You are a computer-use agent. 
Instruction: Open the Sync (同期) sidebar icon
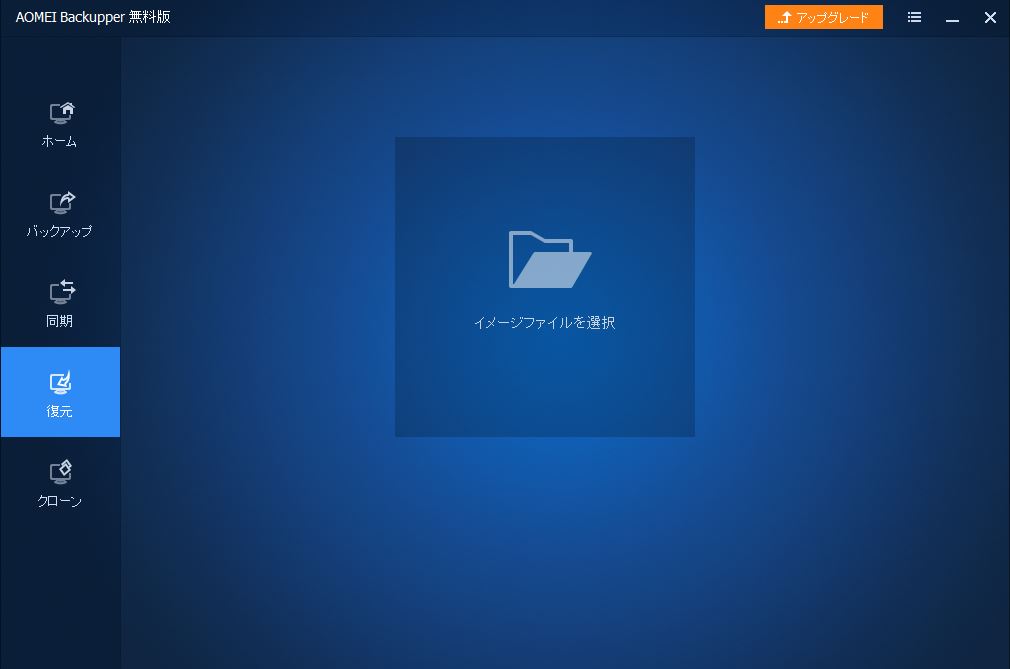click(62, 292)
